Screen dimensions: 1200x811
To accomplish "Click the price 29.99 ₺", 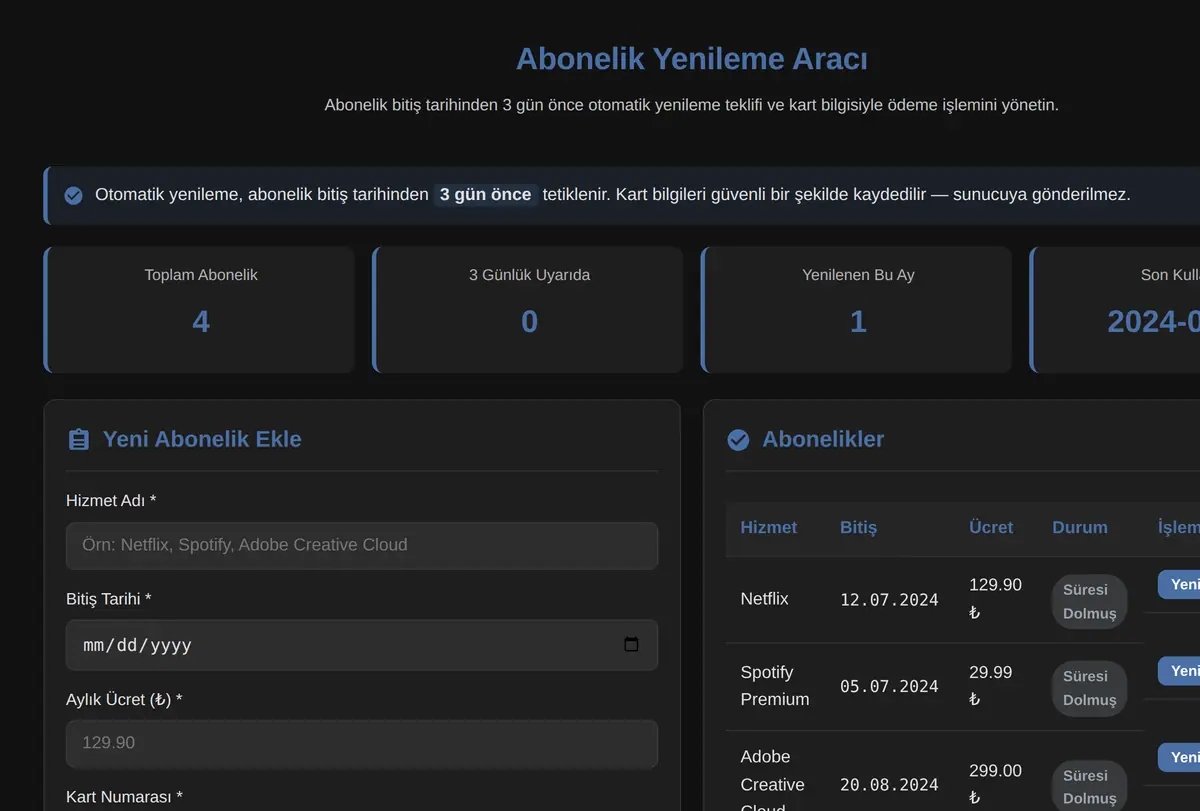I will click(991, 686).
